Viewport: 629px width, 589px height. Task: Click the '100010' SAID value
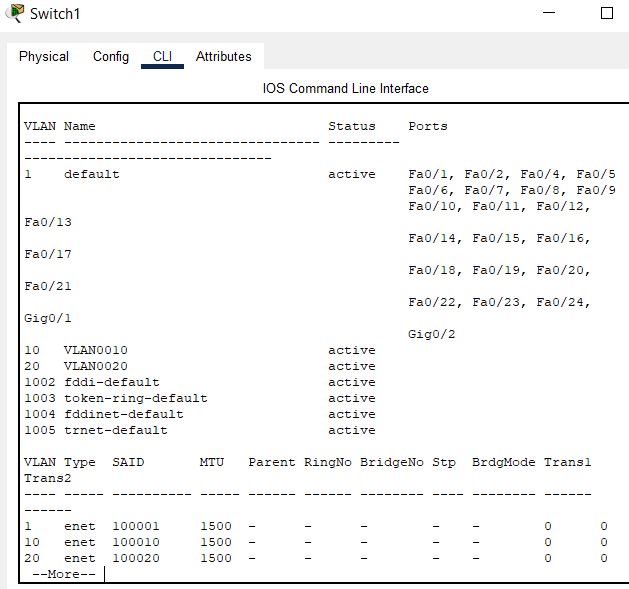(x=136, y=542)
